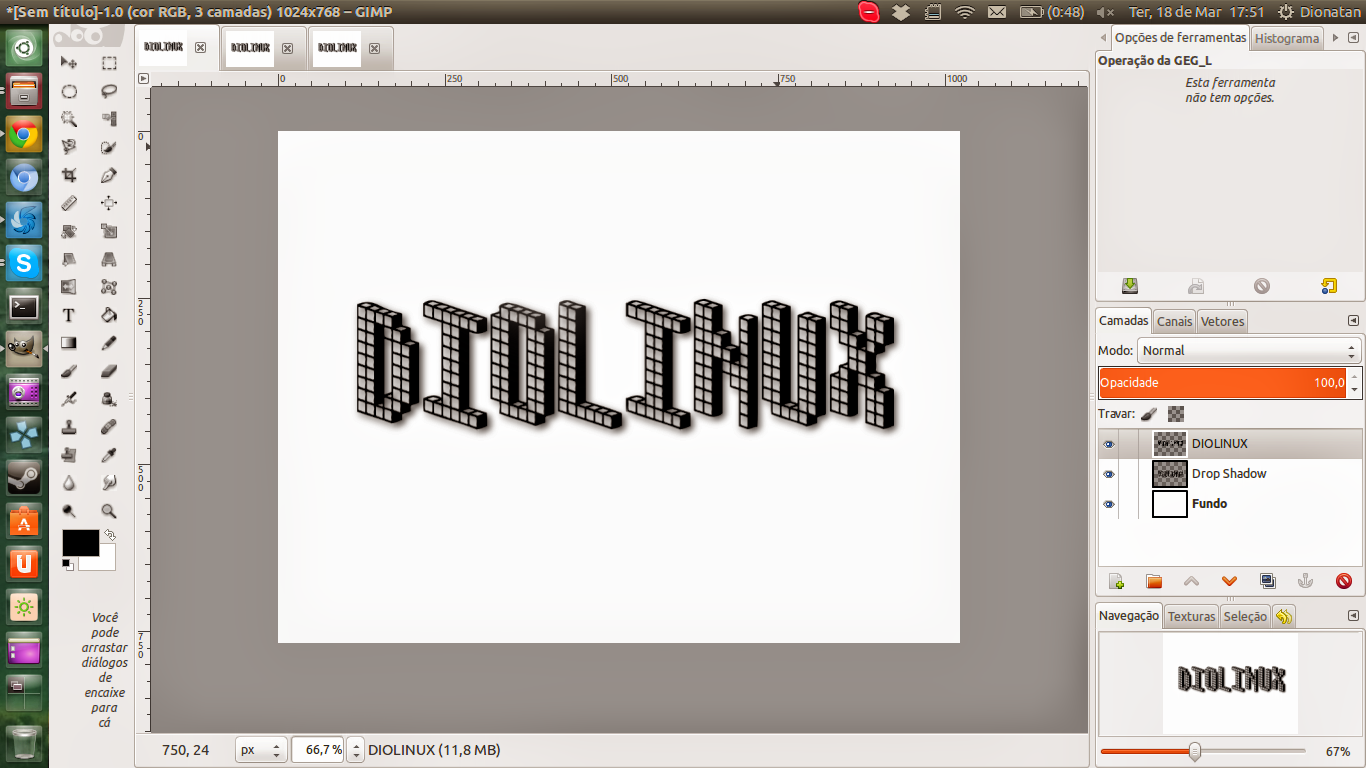Image resolution: width=1366 pixels, height=768 pixels.
Task: Adjust the orange Opacidade slider
Action: [x=1223, y=382]
